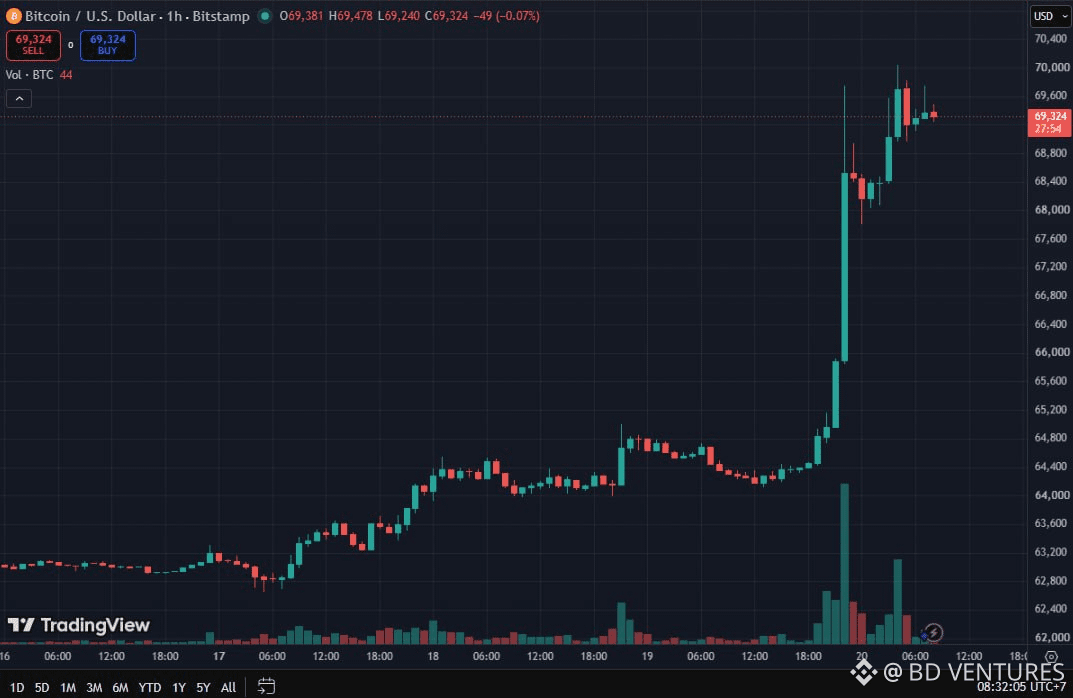Image resolution: width=1073 pixels, height=698 pixels.
Task: Click the Open value O69,381
Action: coord(301,16)
